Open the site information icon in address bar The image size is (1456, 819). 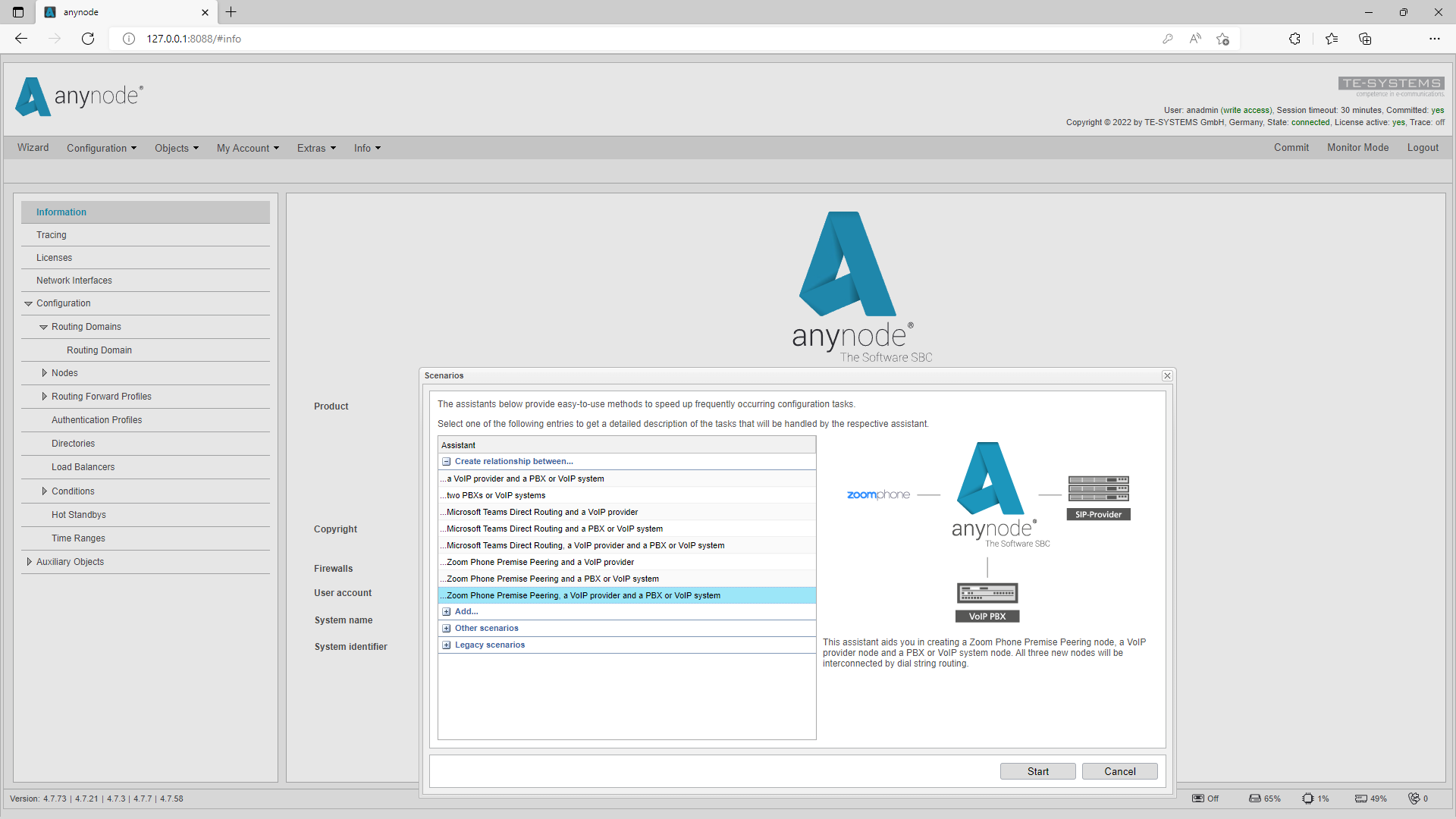point(129,39)
